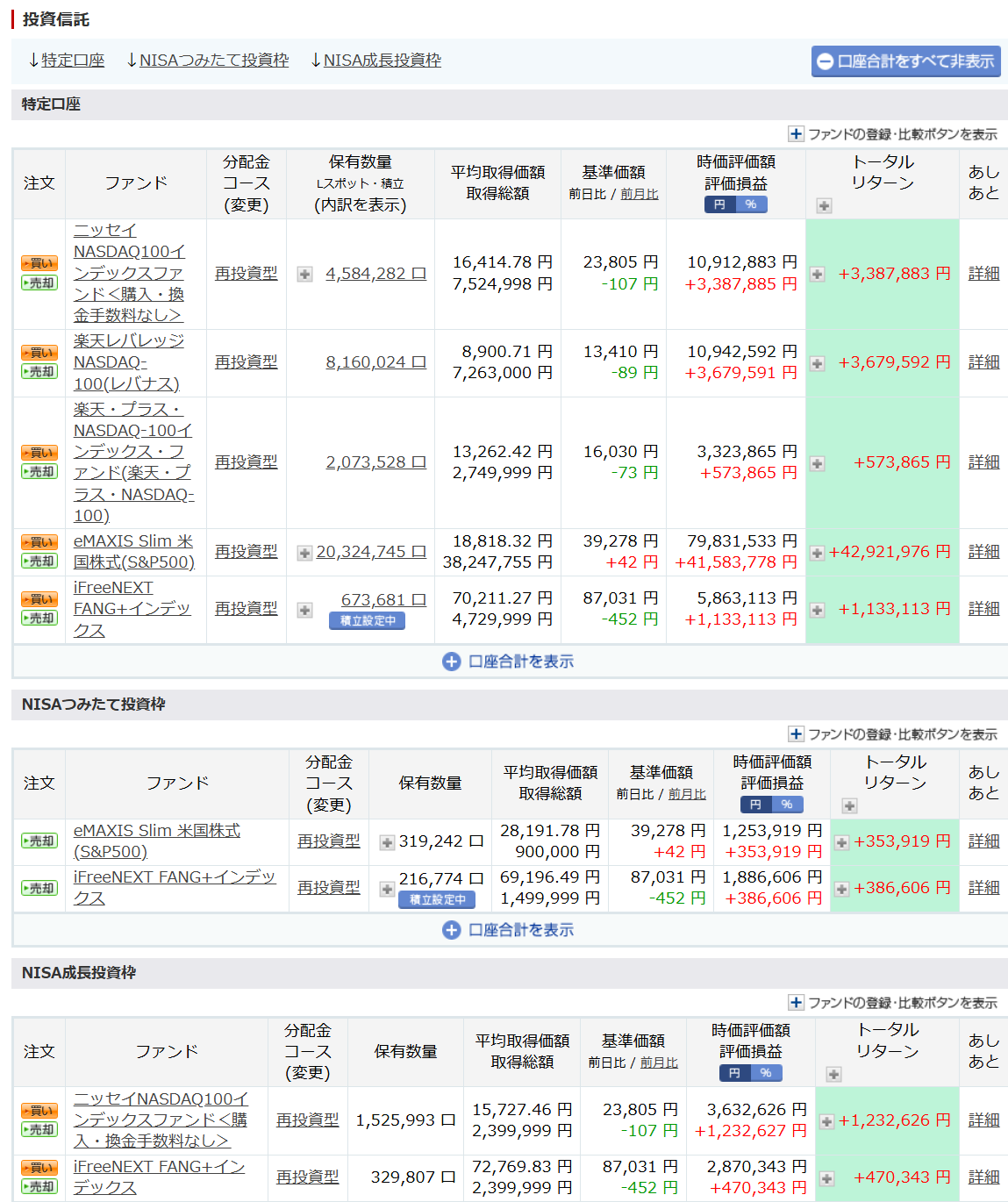
Task: Toggle 円/% display in NISAつみたて投資枠 header
Action: pos(771,805)
